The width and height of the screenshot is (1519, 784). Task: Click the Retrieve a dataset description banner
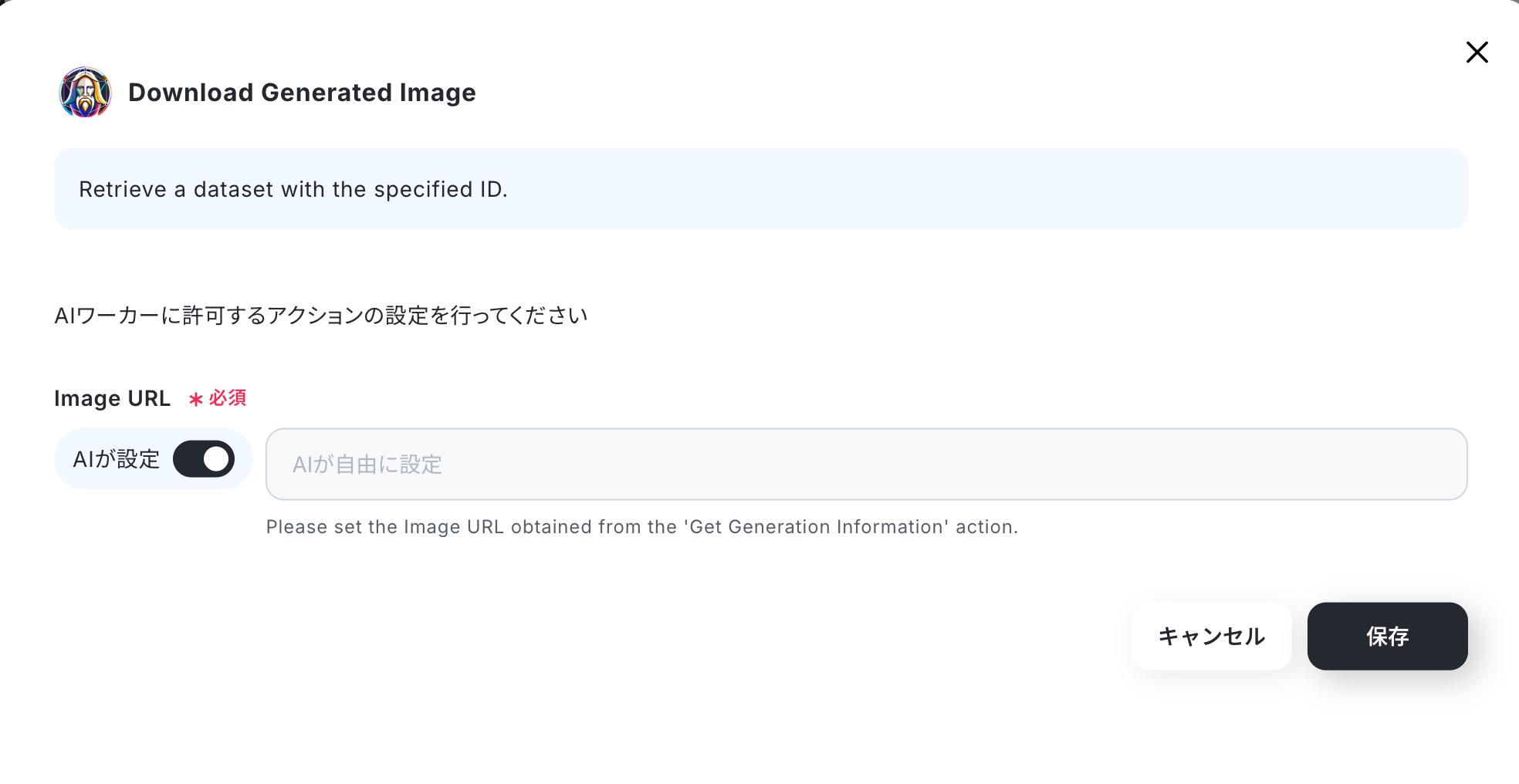pos(760,189)
